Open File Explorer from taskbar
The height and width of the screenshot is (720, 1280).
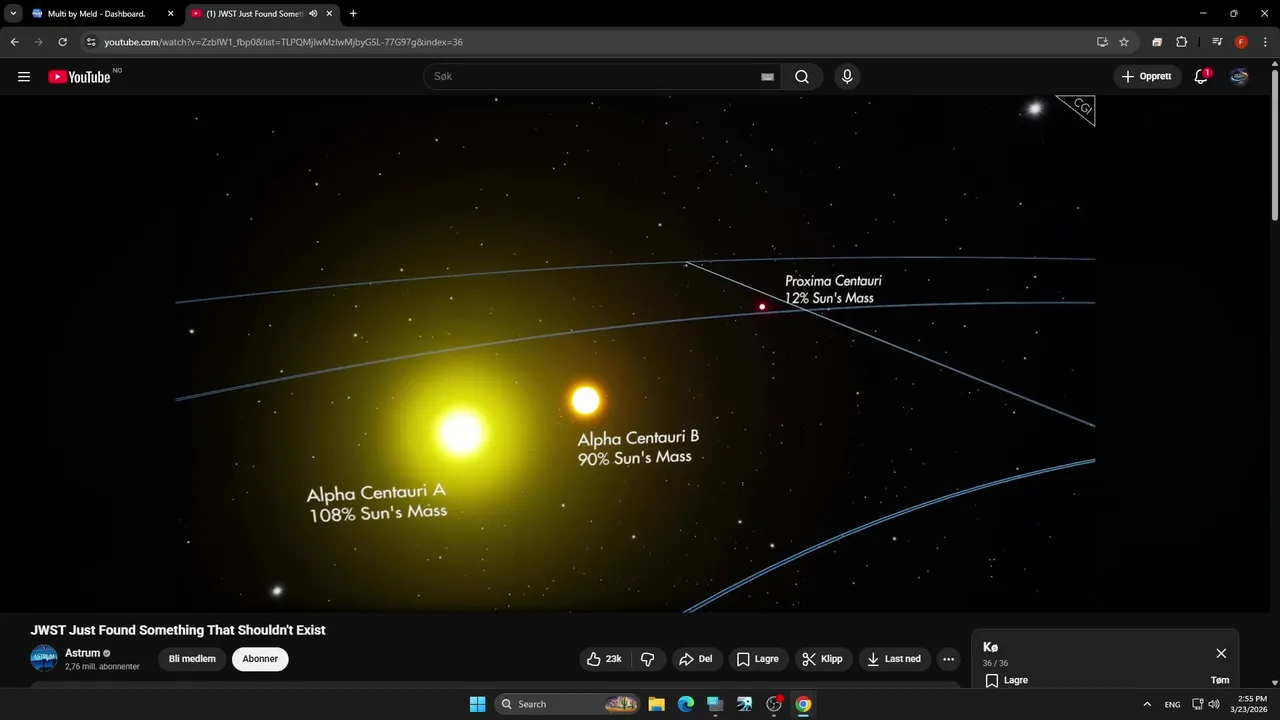656,704
